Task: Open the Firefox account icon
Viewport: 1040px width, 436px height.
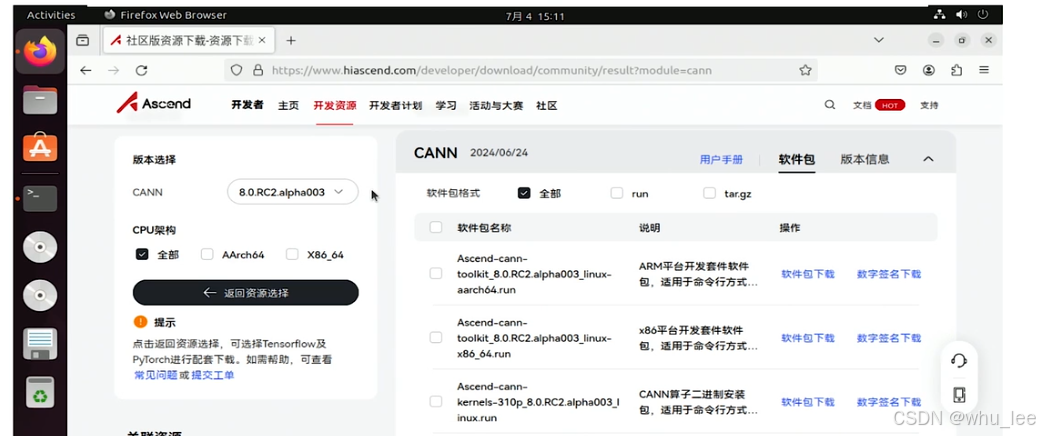Action: [x=929, y=70]
